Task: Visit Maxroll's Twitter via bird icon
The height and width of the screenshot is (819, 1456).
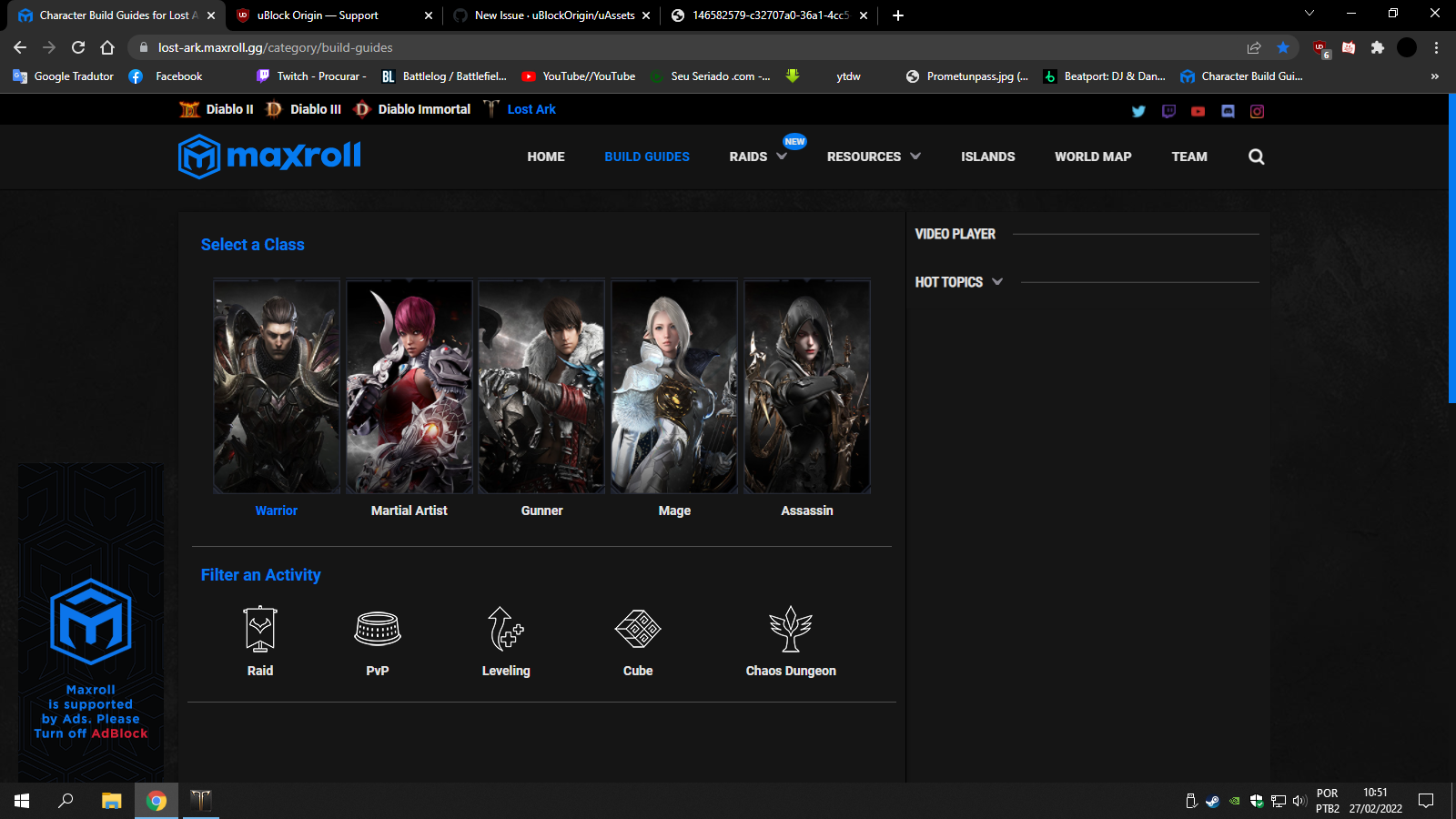Action: point(1138,111)
